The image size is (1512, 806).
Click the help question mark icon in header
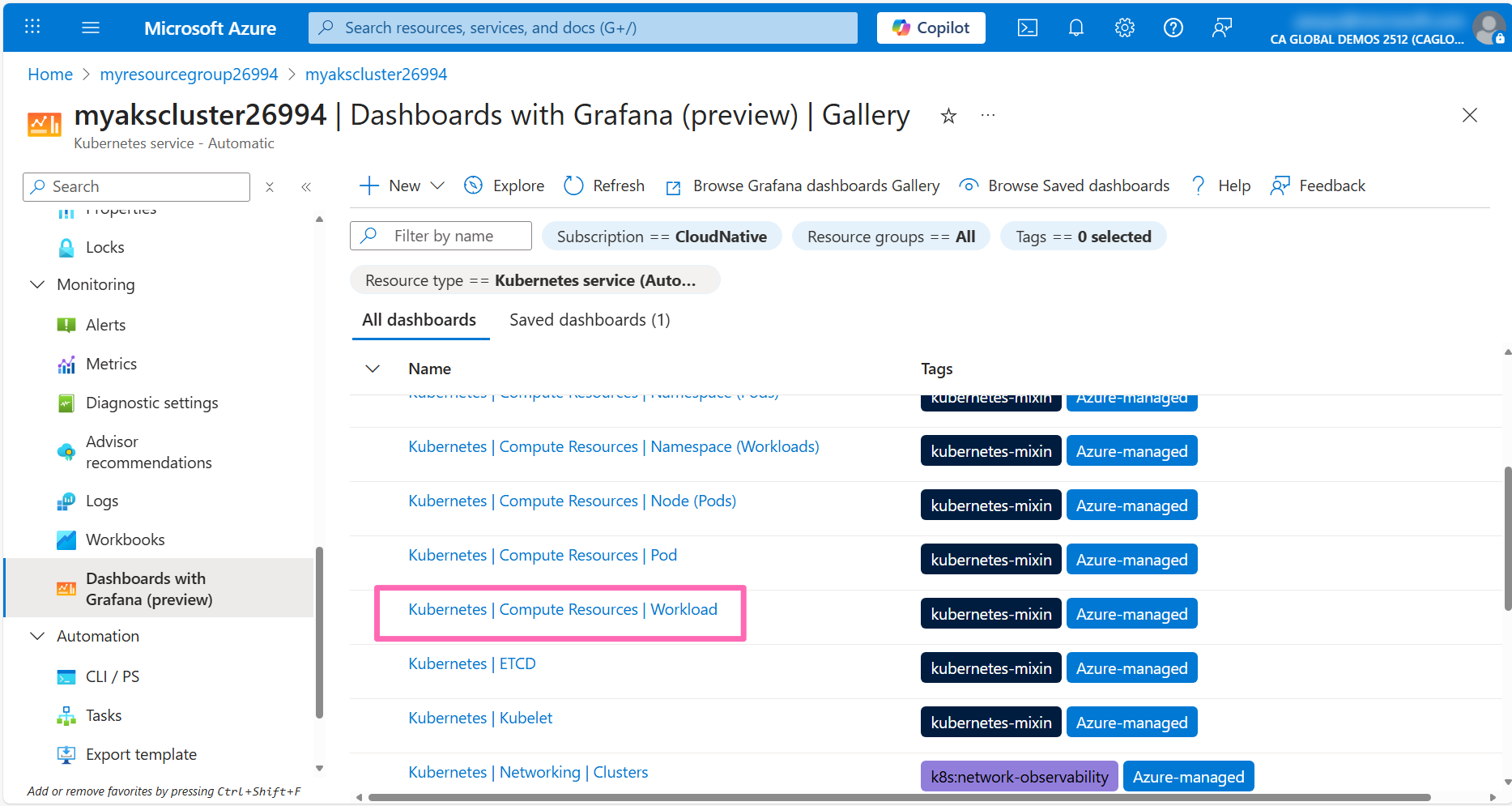(1173, 28)
